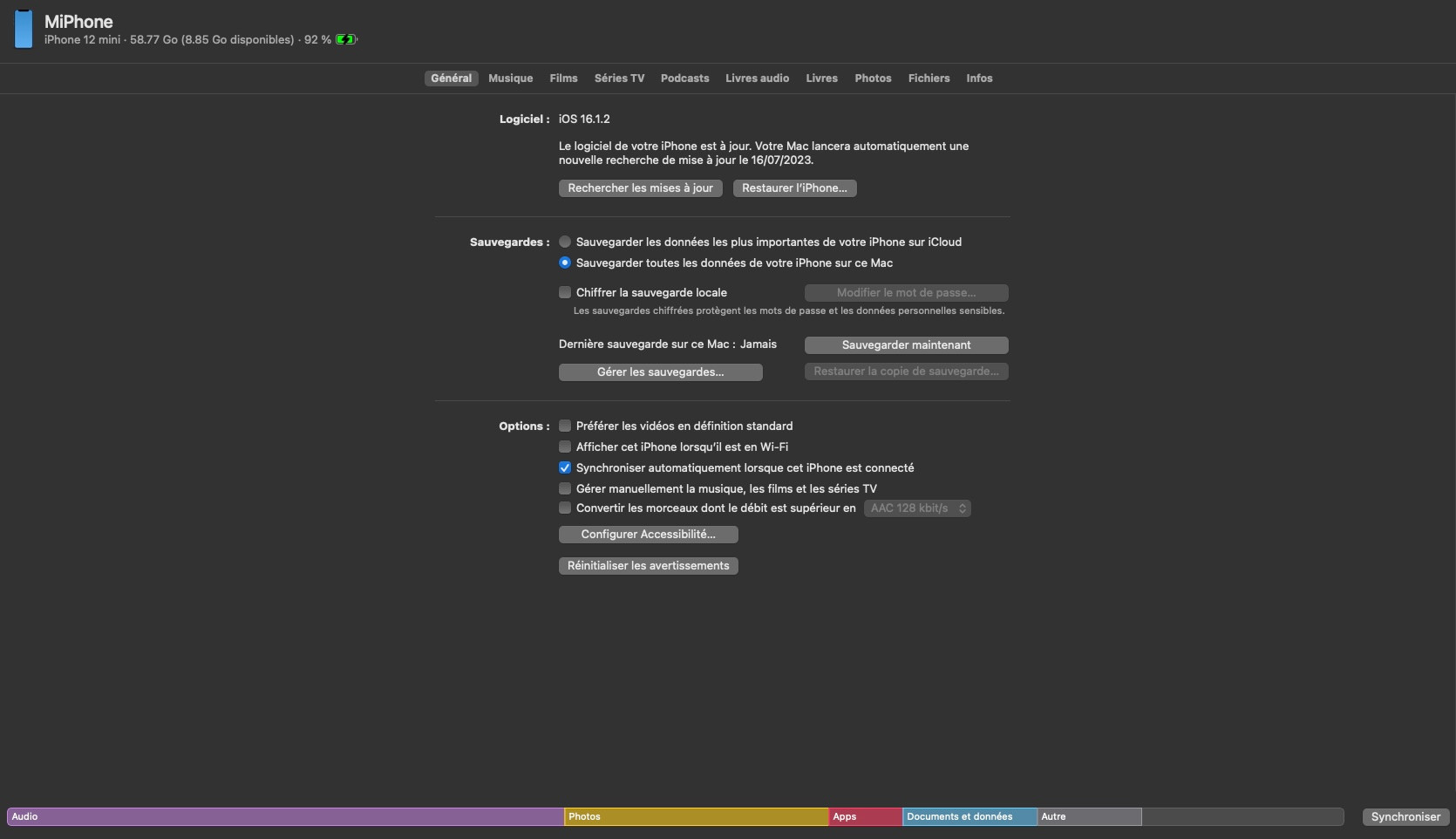Enable Chiffrer la sauvegarde locale checkbox
Image resolution: width=1456 pixels, height=839 pixels.
565,292
